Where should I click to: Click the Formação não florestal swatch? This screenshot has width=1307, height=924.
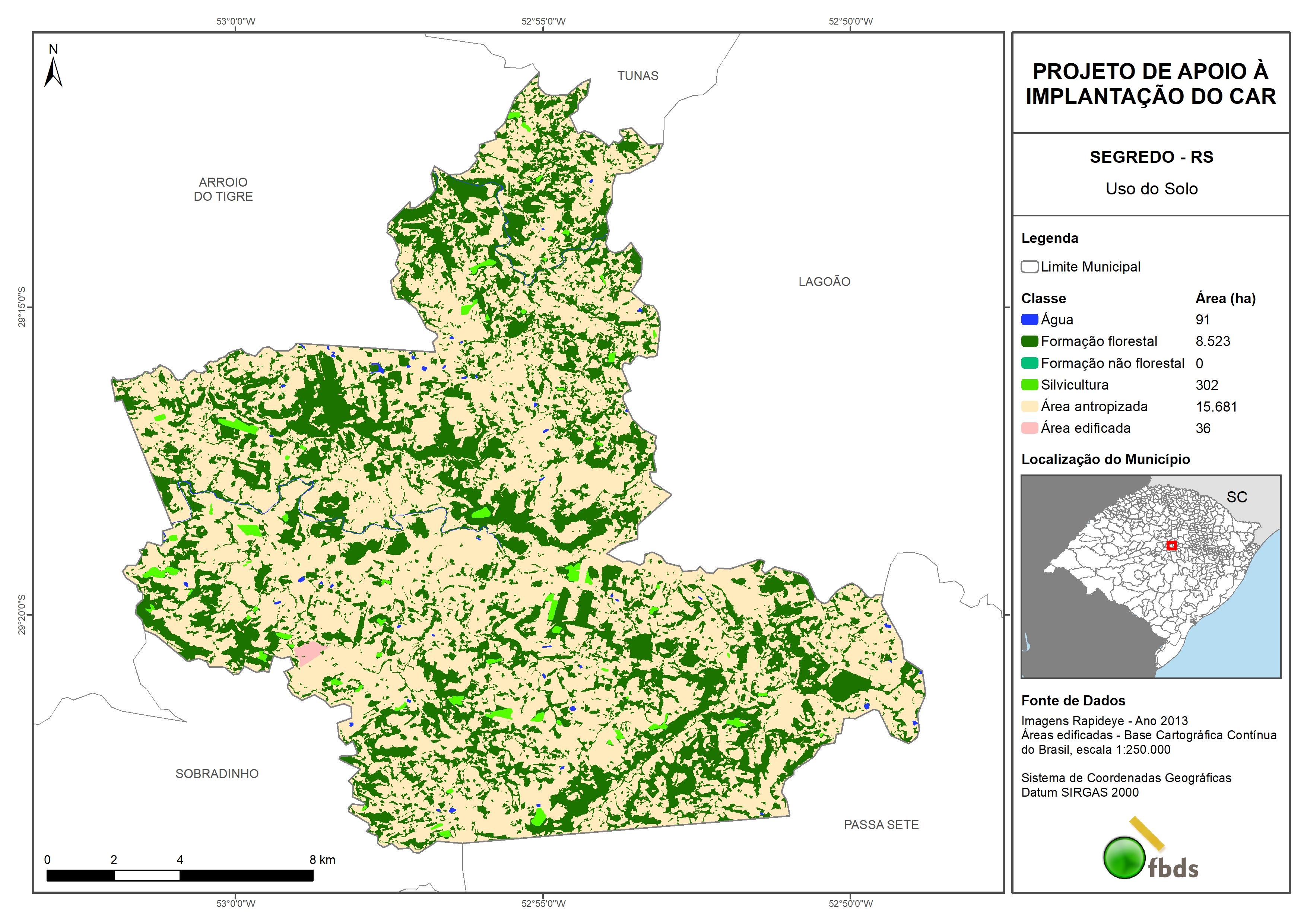pos(1029,363)
